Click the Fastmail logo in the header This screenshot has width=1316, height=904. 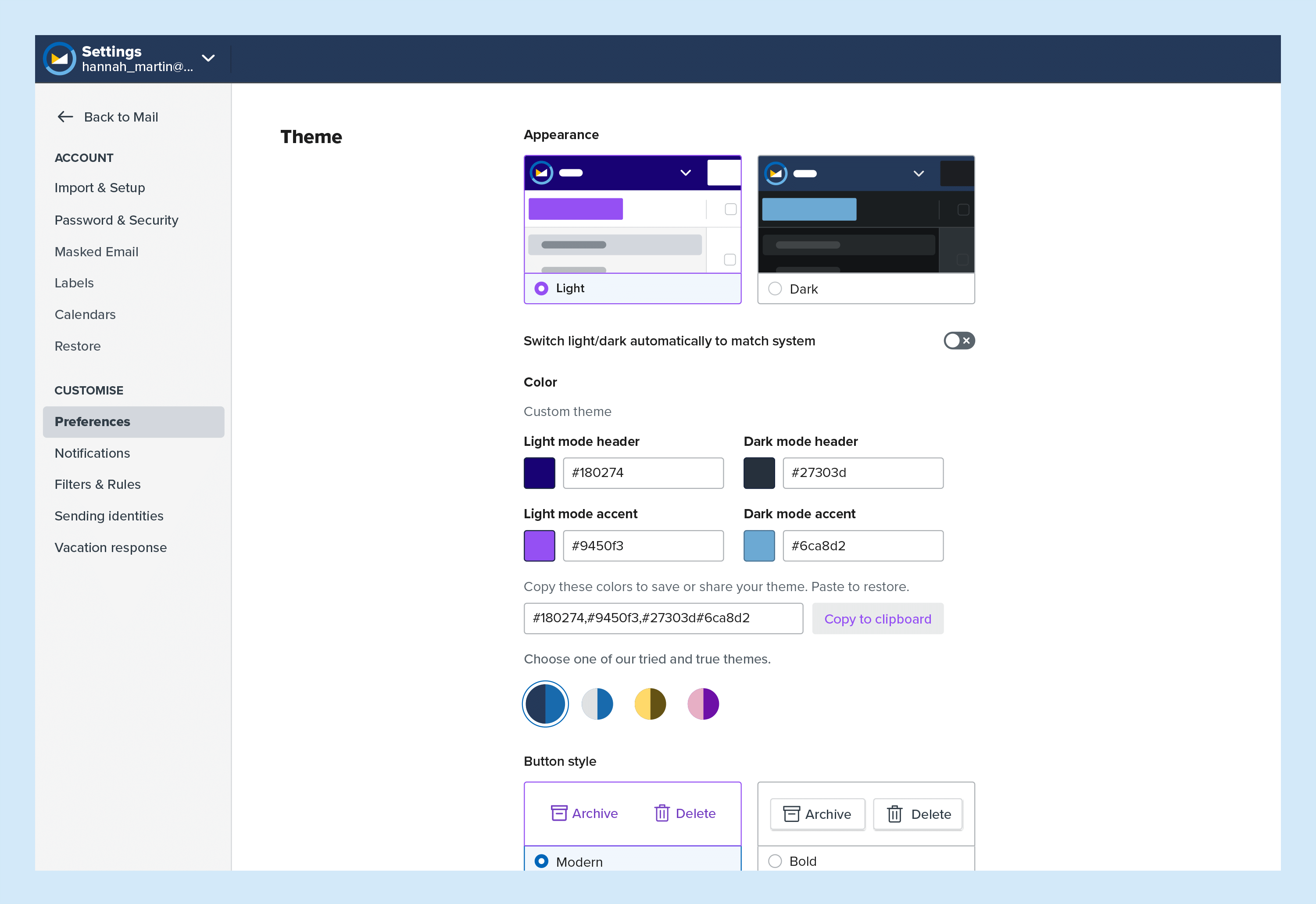pos(60,58)
